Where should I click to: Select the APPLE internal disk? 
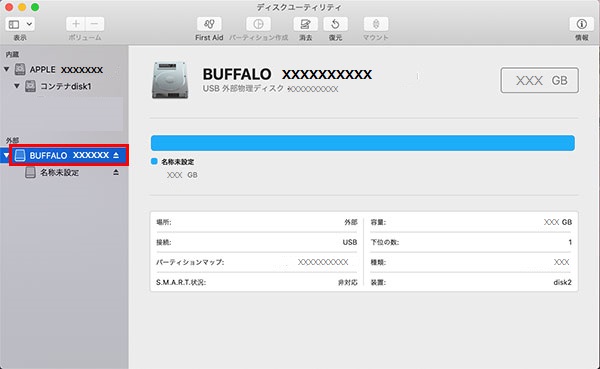click(x=59, y=69)
